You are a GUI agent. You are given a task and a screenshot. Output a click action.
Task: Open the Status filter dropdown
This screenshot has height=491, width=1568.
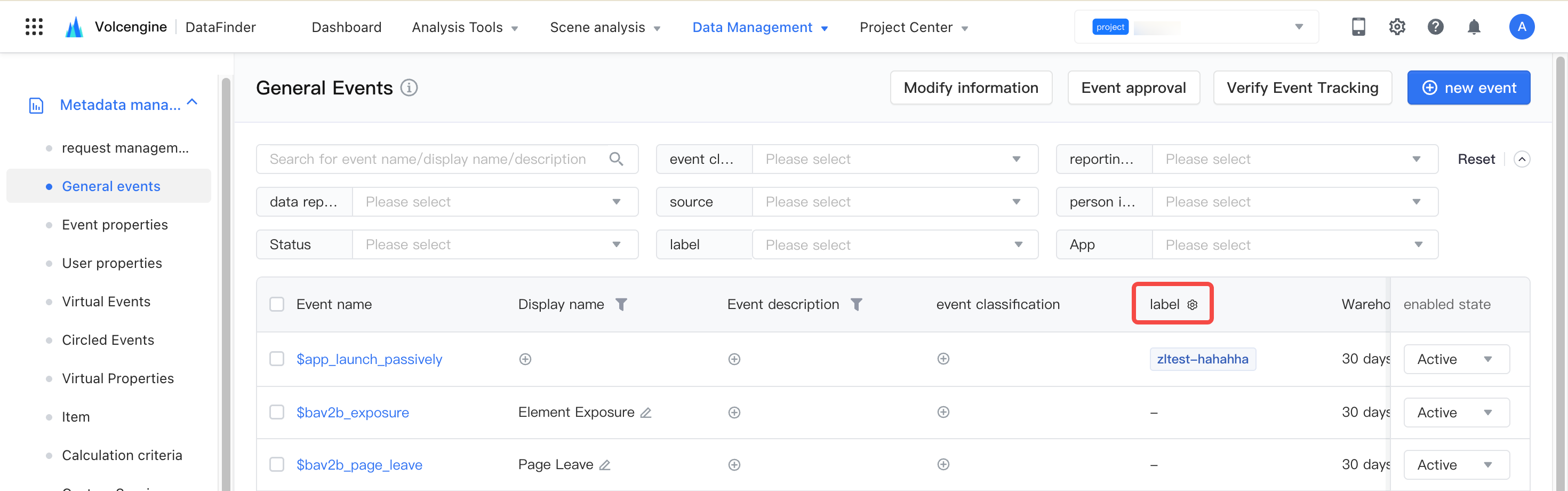pyautogui.click(x=495, y=244)
